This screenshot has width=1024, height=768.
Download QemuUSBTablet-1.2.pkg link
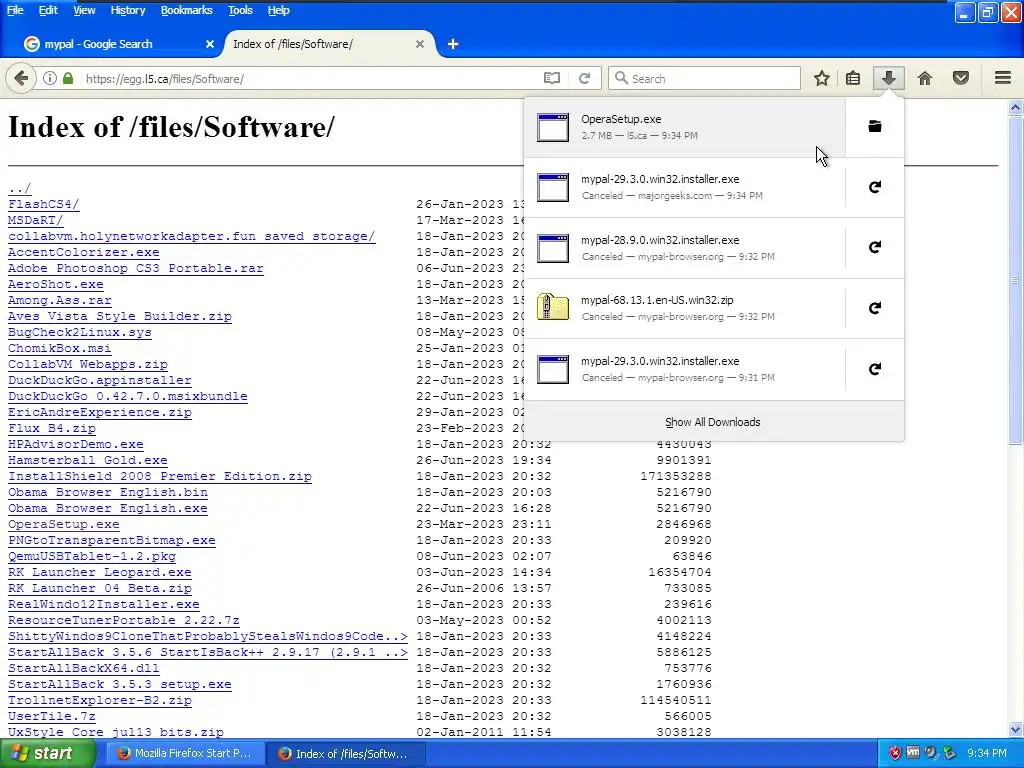coord(92,556)
